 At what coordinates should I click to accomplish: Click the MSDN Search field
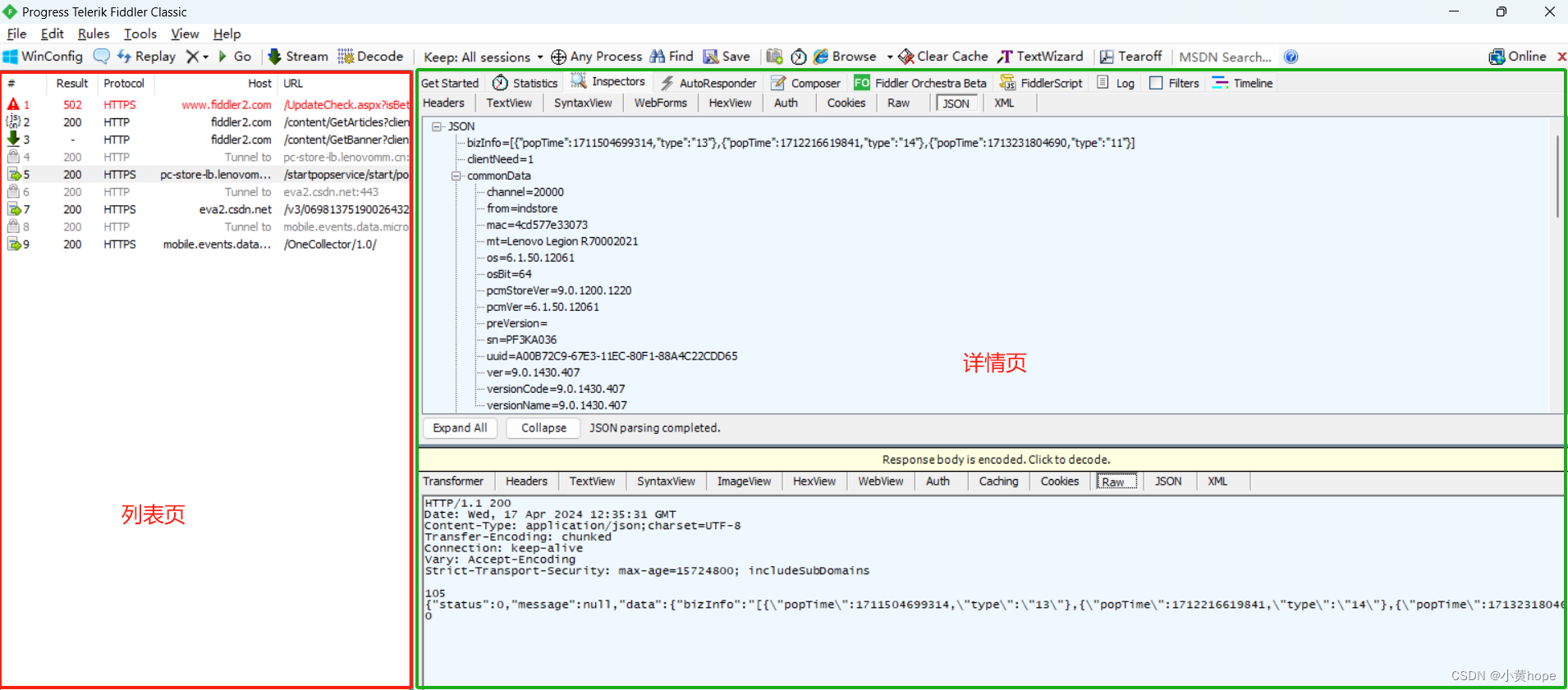(1225, 57)
